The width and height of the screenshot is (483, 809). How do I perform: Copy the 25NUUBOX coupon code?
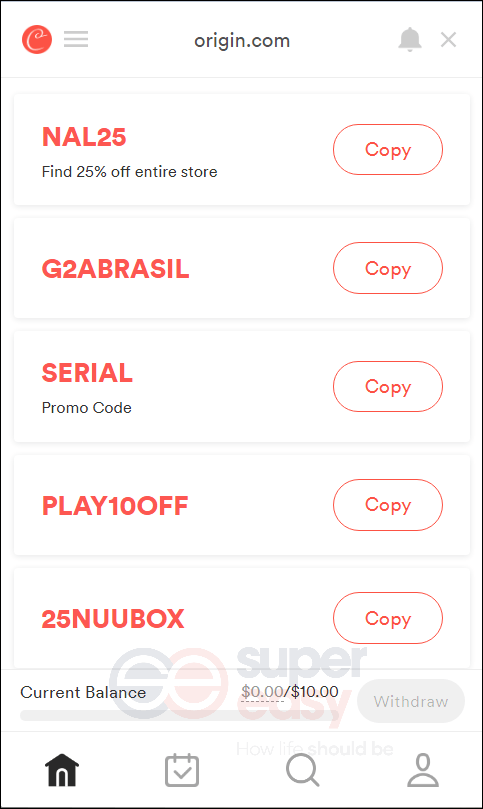388,618
